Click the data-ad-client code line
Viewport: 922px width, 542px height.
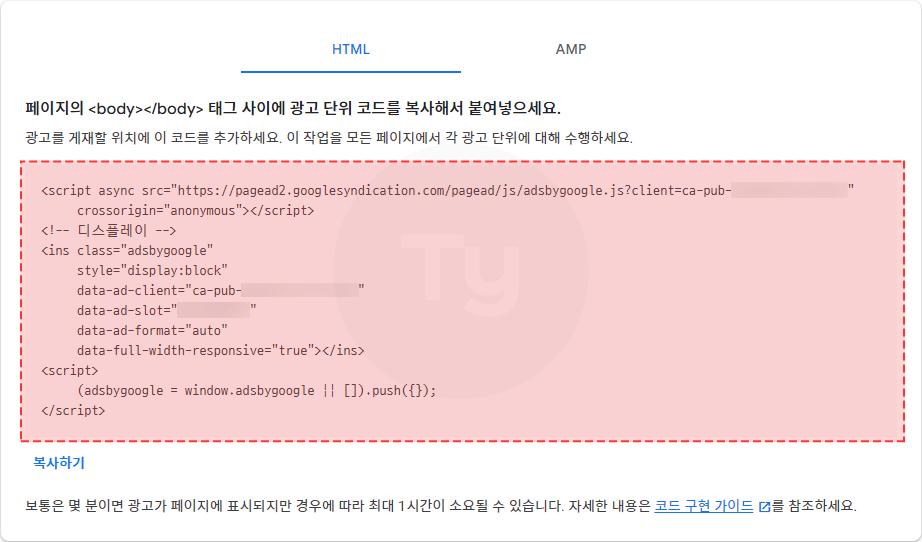pyautogui.click(x=221, y=290)
